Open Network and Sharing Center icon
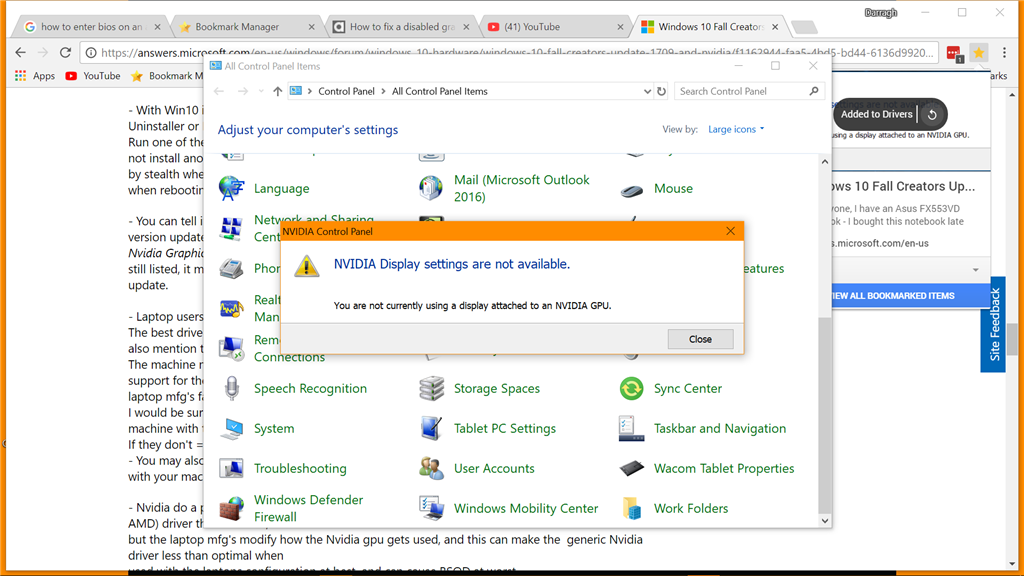Viewport: 1024px width, 576px height. pyautogui.click(x=231, y=229)
